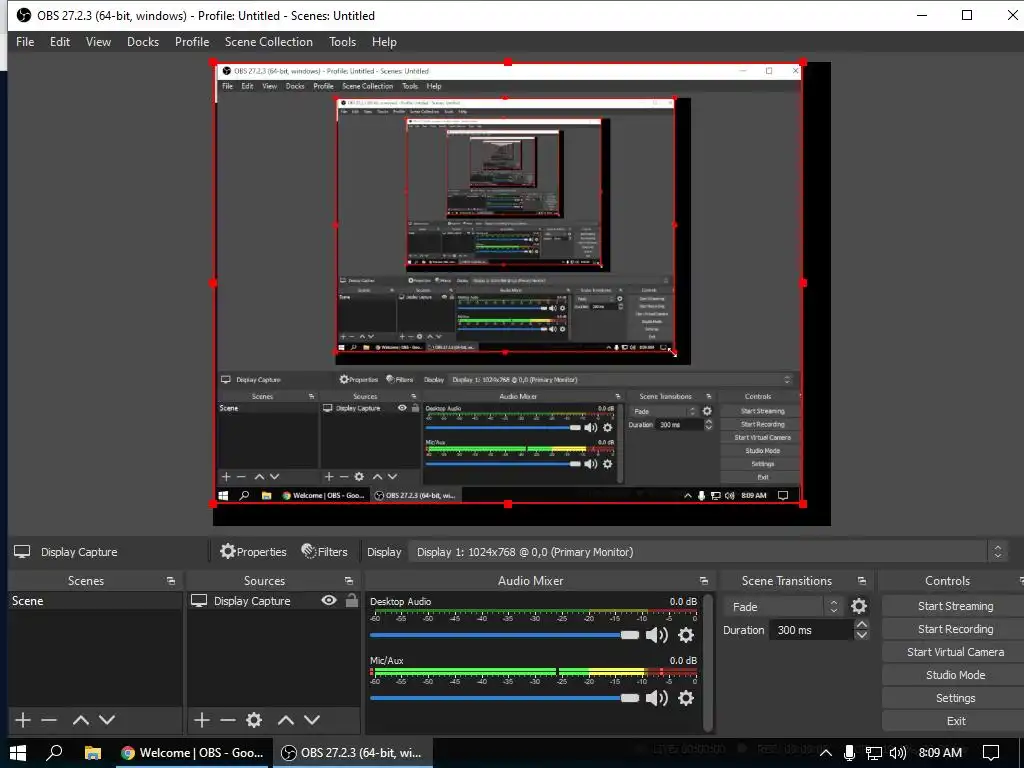This screenshot has height=768, width=1024.
Task: Select Display Capture in Sources list
Action: click(x=252, y=601)
